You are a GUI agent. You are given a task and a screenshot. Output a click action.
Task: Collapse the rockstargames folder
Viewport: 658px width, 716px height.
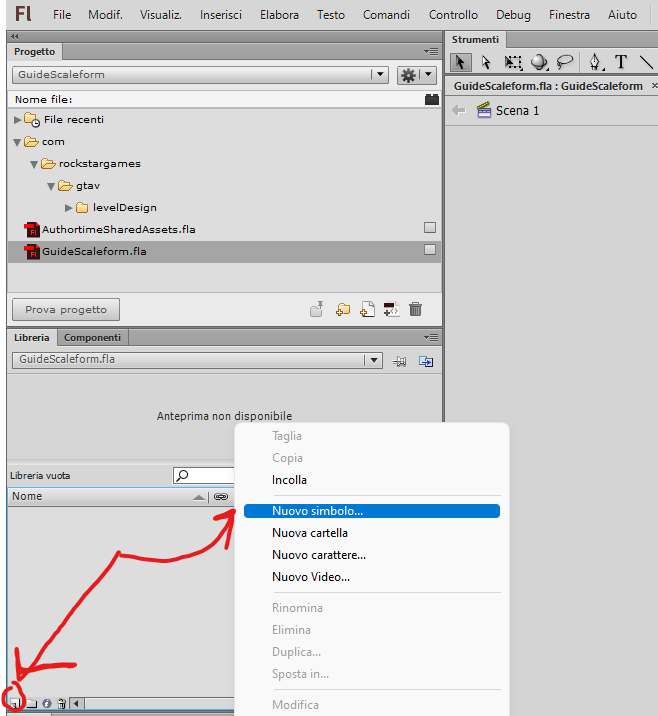coord(34,164)
